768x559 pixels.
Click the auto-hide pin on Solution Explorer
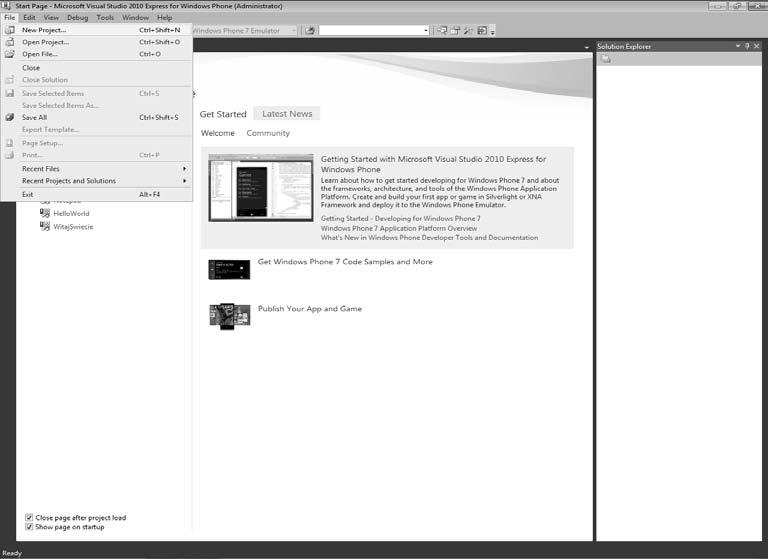tap(747, 46)
